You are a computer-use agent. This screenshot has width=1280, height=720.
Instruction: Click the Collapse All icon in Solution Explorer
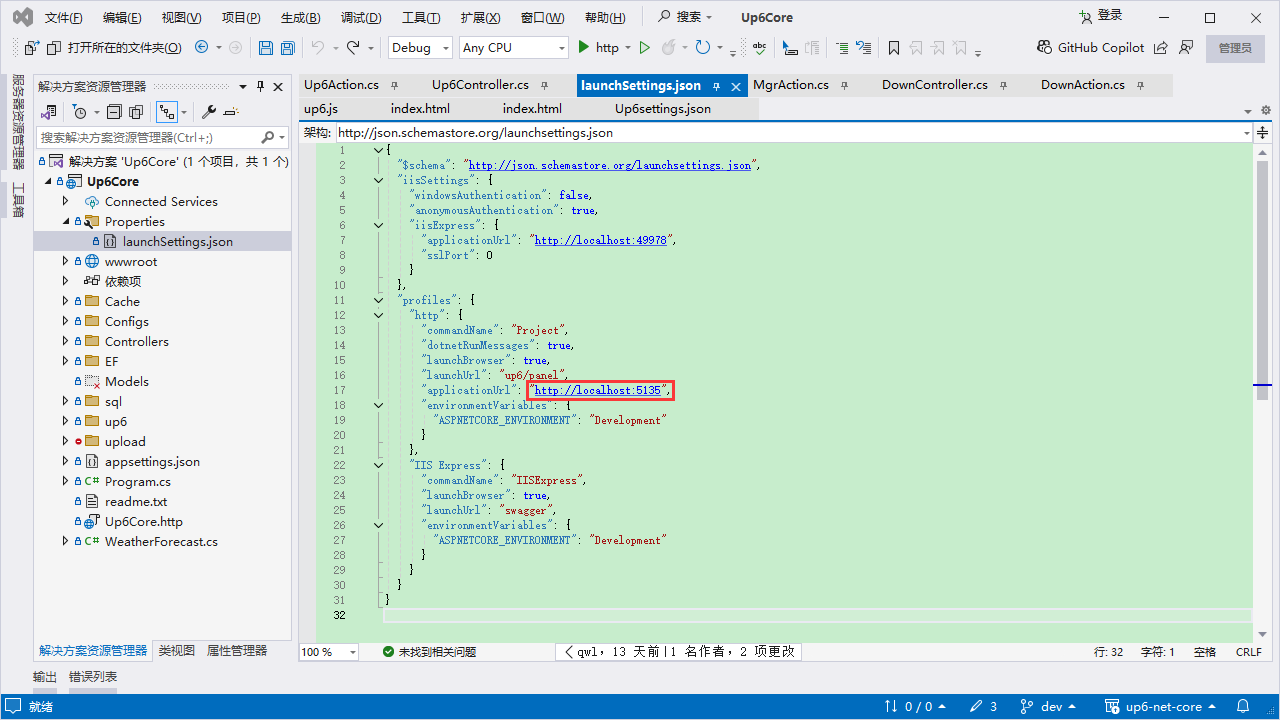coord(114,112)
